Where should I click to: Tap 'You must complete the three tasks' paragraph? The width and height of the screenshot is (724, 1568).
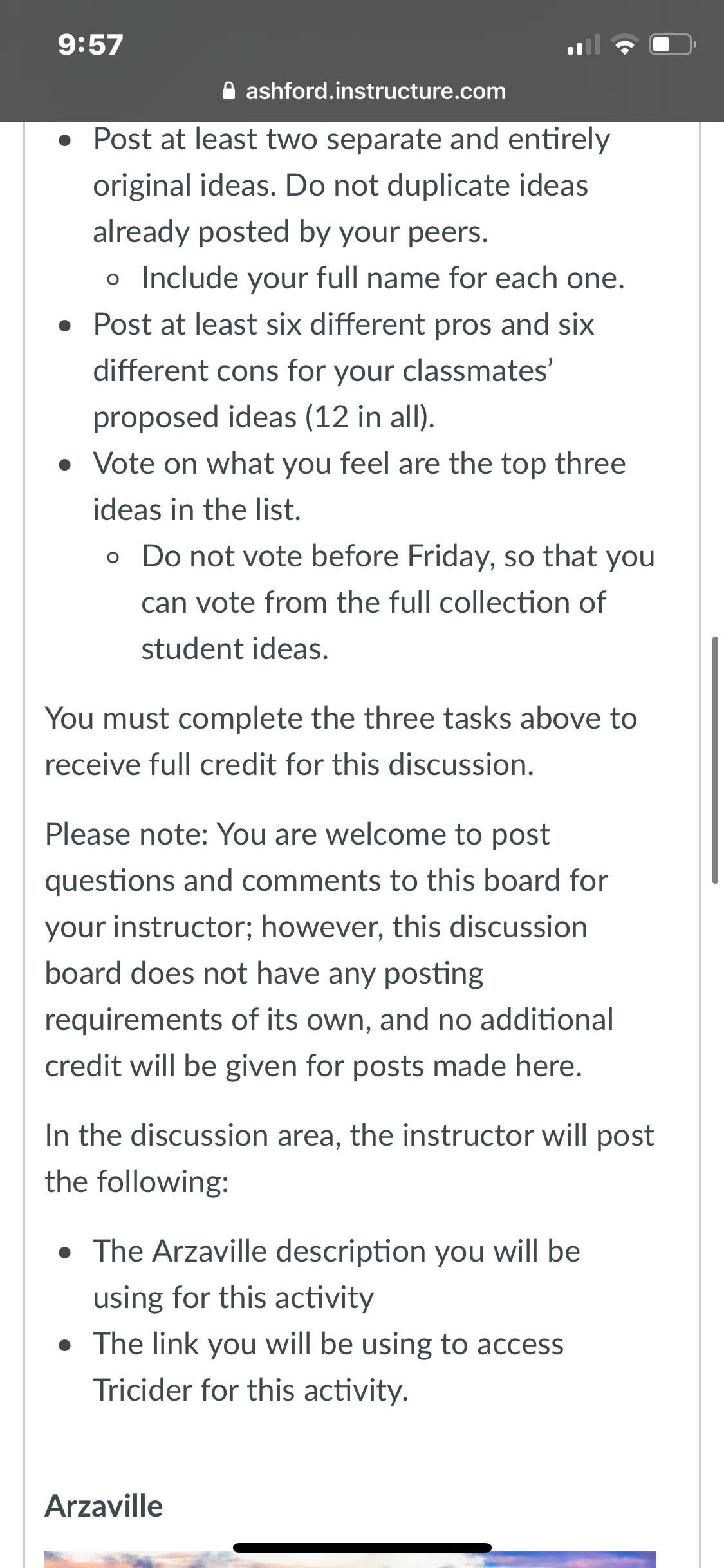[341, 742]
